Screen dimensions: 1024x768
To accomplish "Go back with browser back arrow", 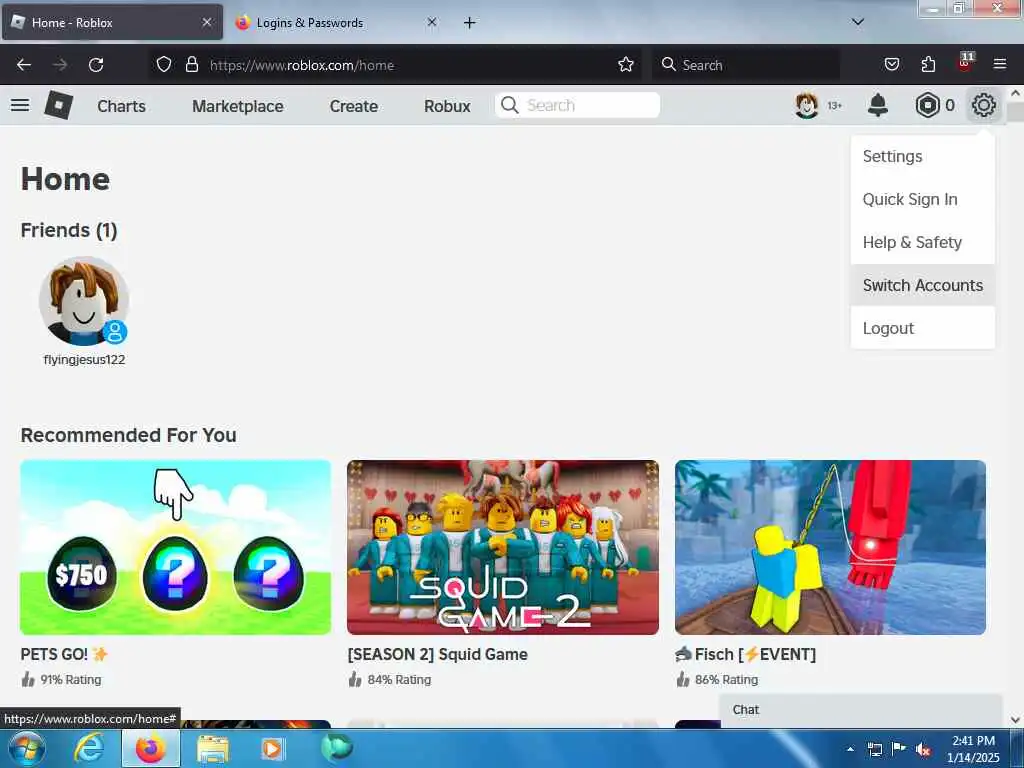I will pos(24,65).
